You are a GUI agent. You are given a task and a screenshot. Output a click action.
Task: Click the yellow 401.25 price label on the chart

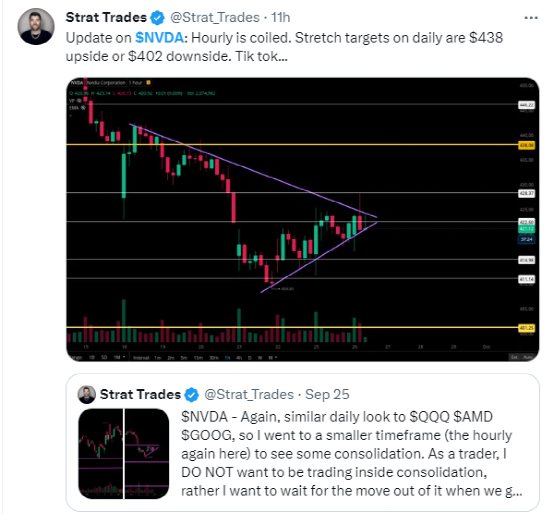526,328
